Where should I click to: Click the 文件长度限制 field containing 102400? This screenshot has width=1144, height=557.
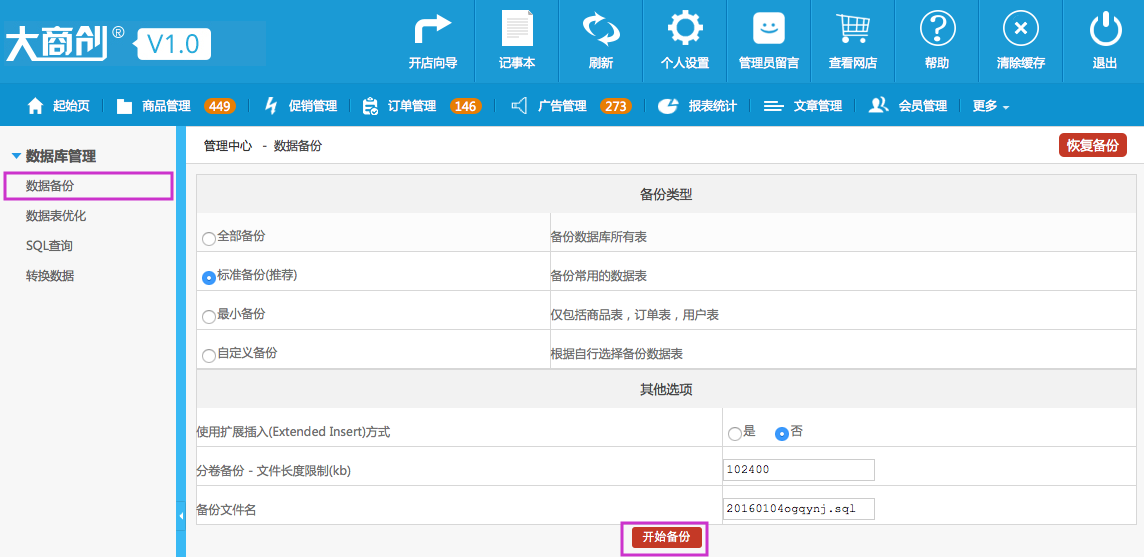point(798,470)
